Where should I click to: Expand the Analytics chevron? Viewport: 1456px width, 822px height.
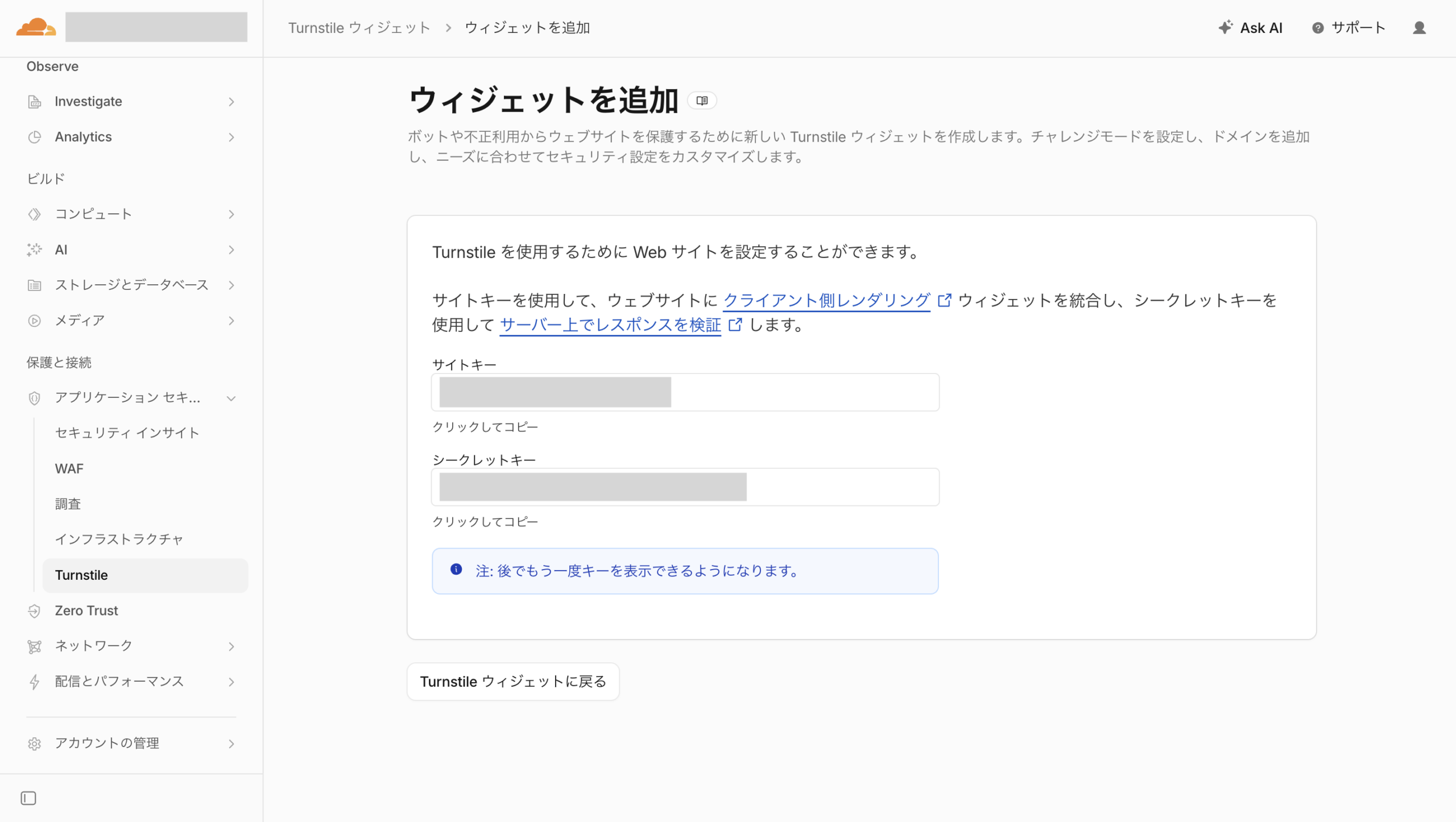tap(231, 137)
